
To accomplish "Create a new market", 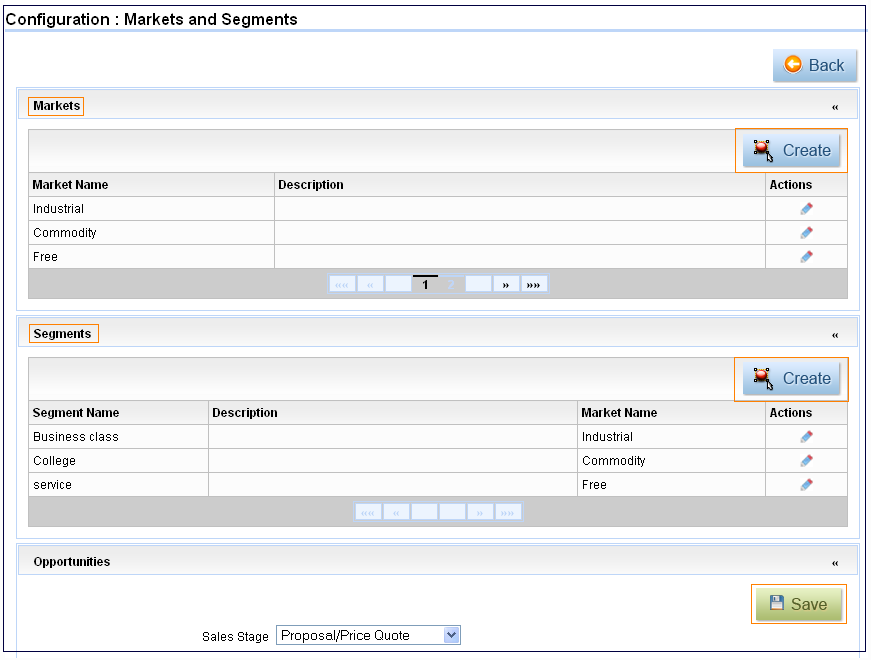I will (792, 150).
